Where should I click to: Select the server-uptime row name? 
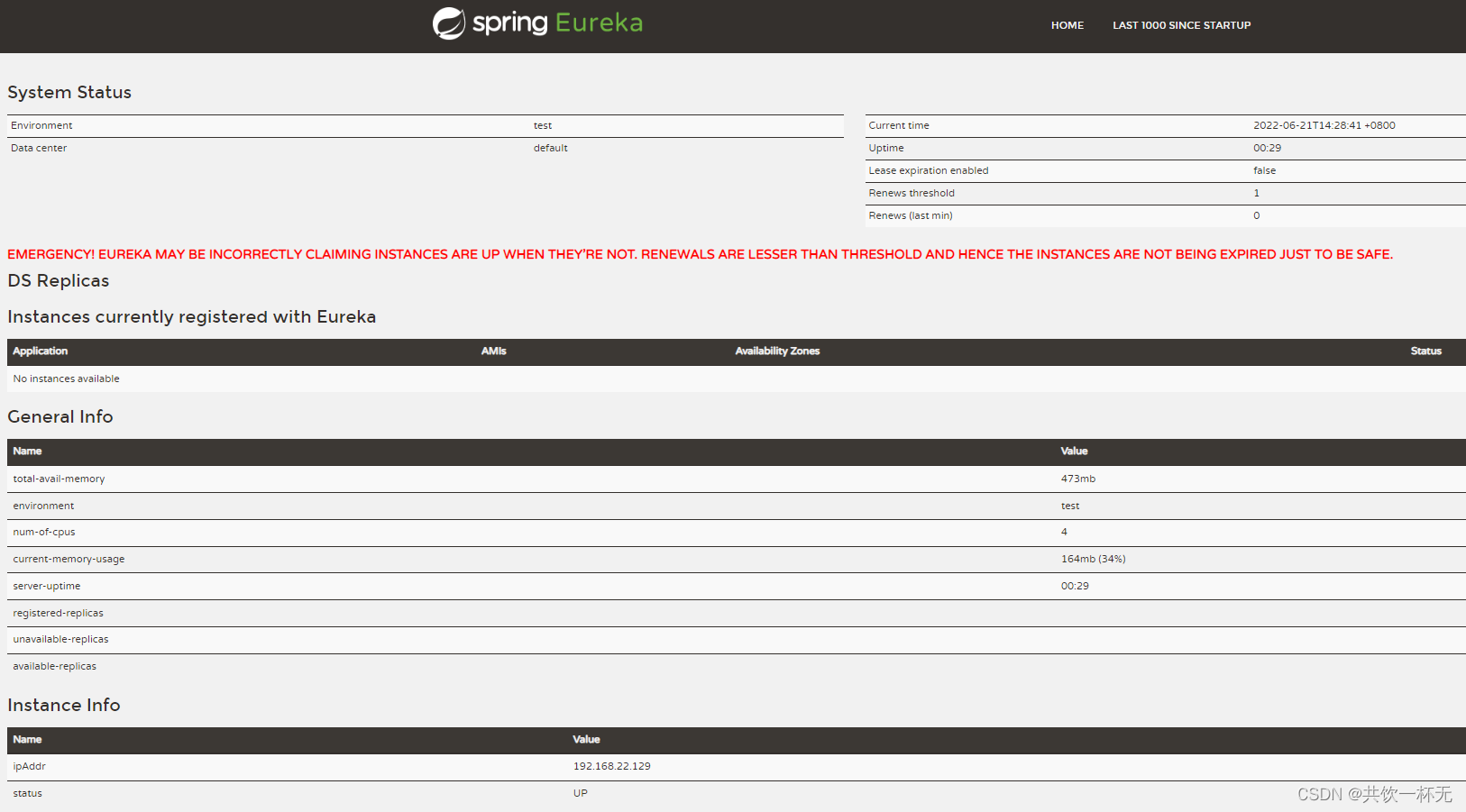pos(46,586)
